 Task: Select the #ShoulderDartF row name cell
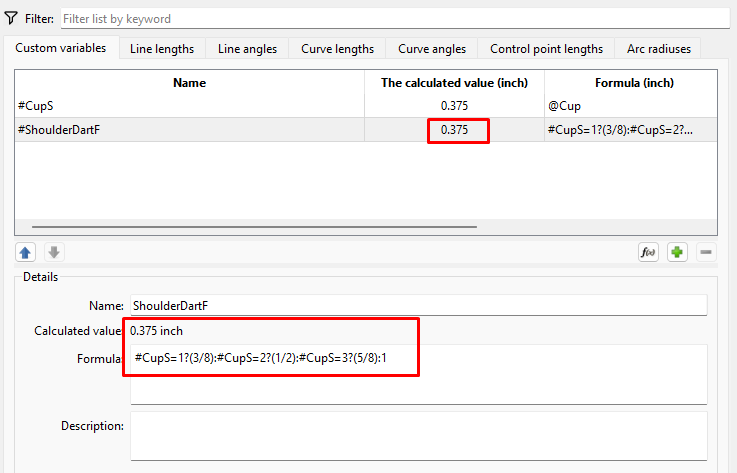point(189,129)
